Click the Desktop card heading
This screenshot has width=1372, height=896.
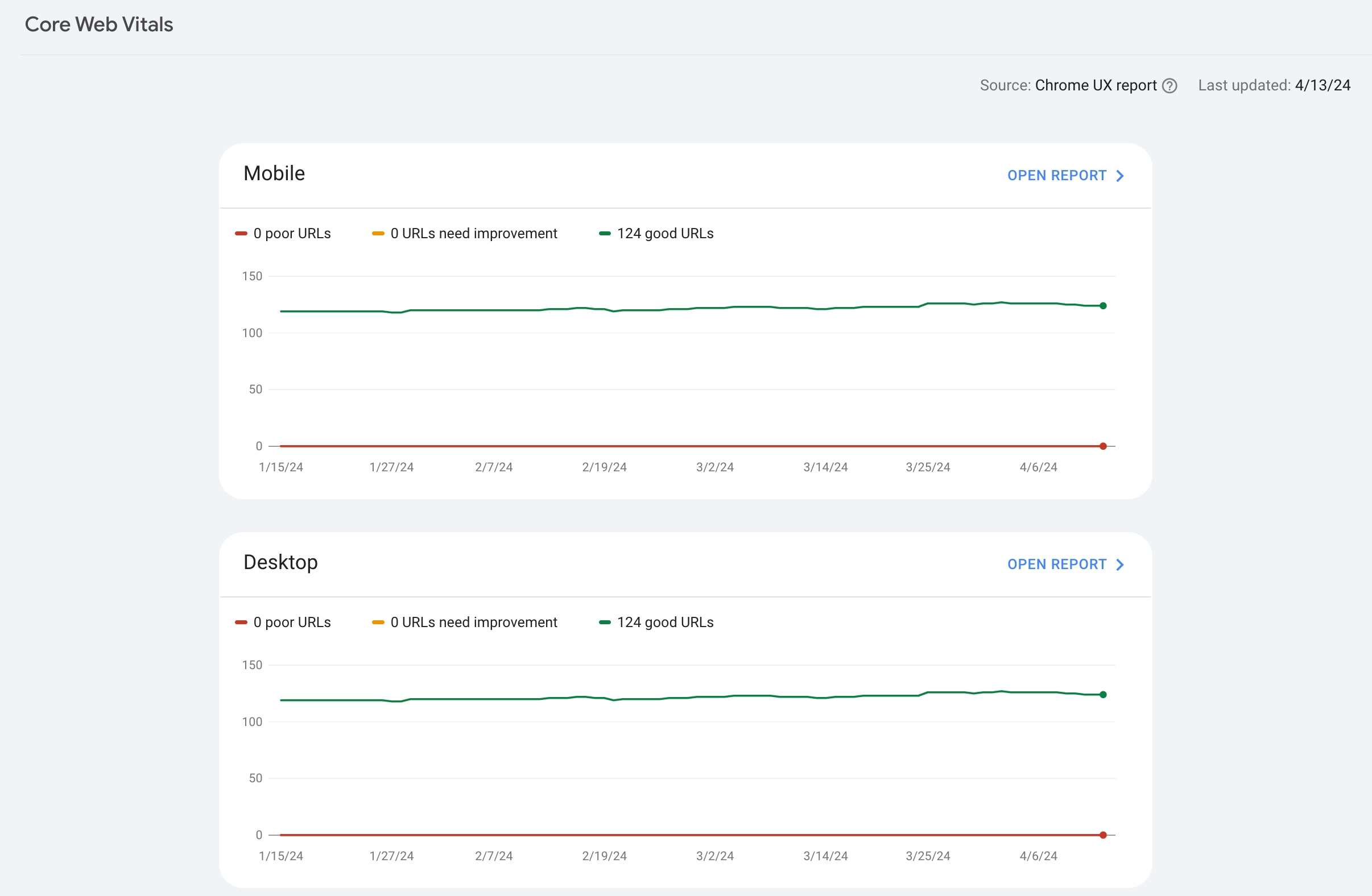(281, 562)
